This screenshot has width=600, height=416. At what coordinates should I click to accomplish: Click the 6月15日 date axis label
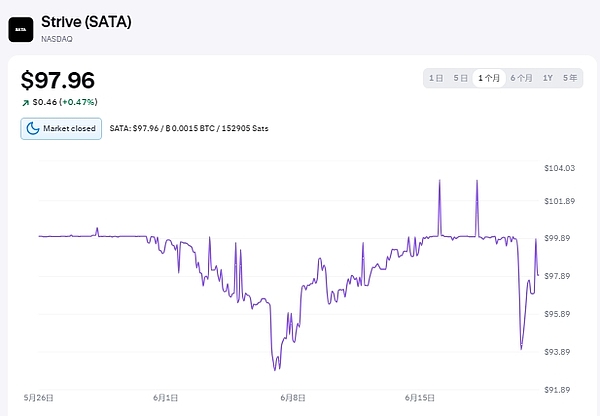click(x=420, y=398)
